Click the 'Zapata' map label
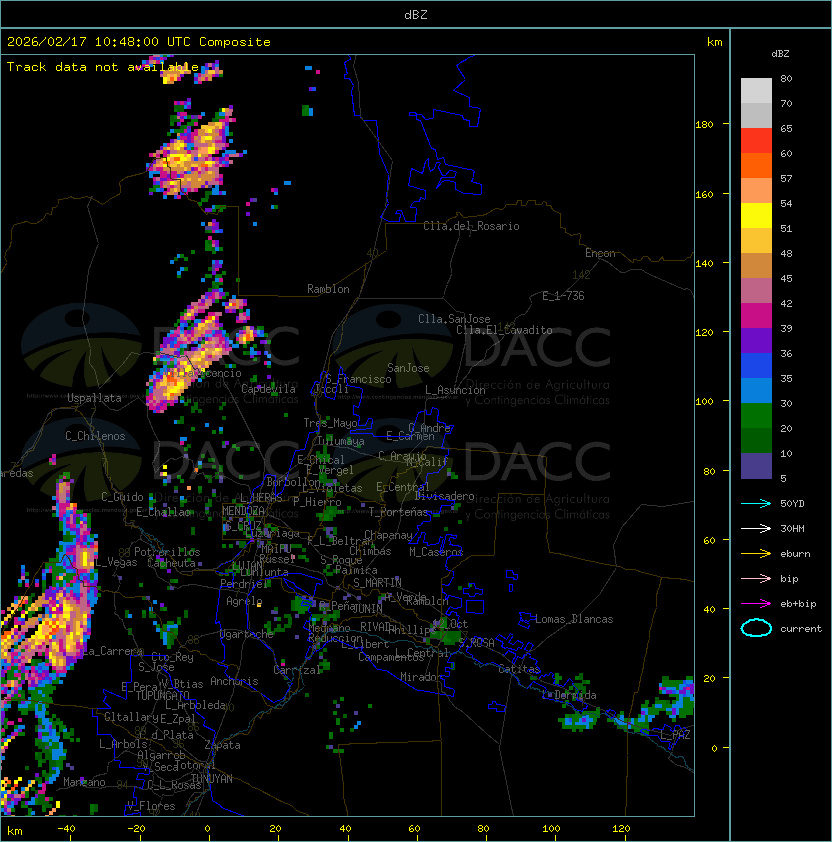Screen dimensions: 832x842 (x=222, y=745)
